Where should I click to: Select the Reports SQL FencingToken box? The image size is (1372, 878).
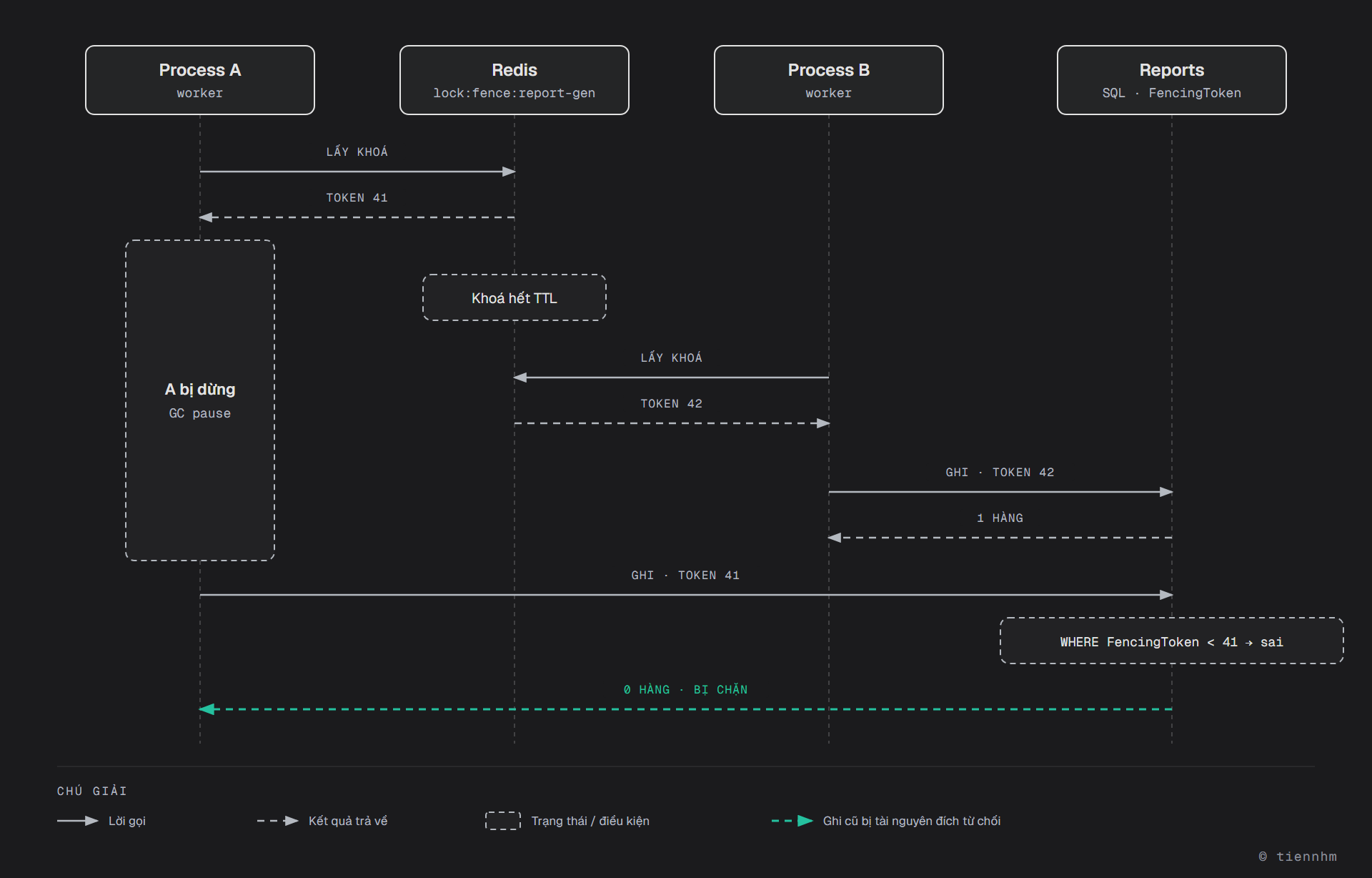coord(1172,80)
